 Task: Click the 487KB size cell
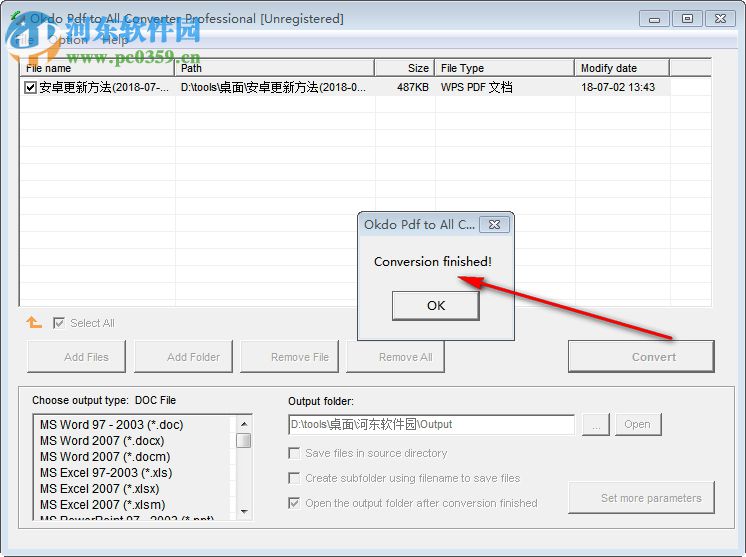coord(412,88)
